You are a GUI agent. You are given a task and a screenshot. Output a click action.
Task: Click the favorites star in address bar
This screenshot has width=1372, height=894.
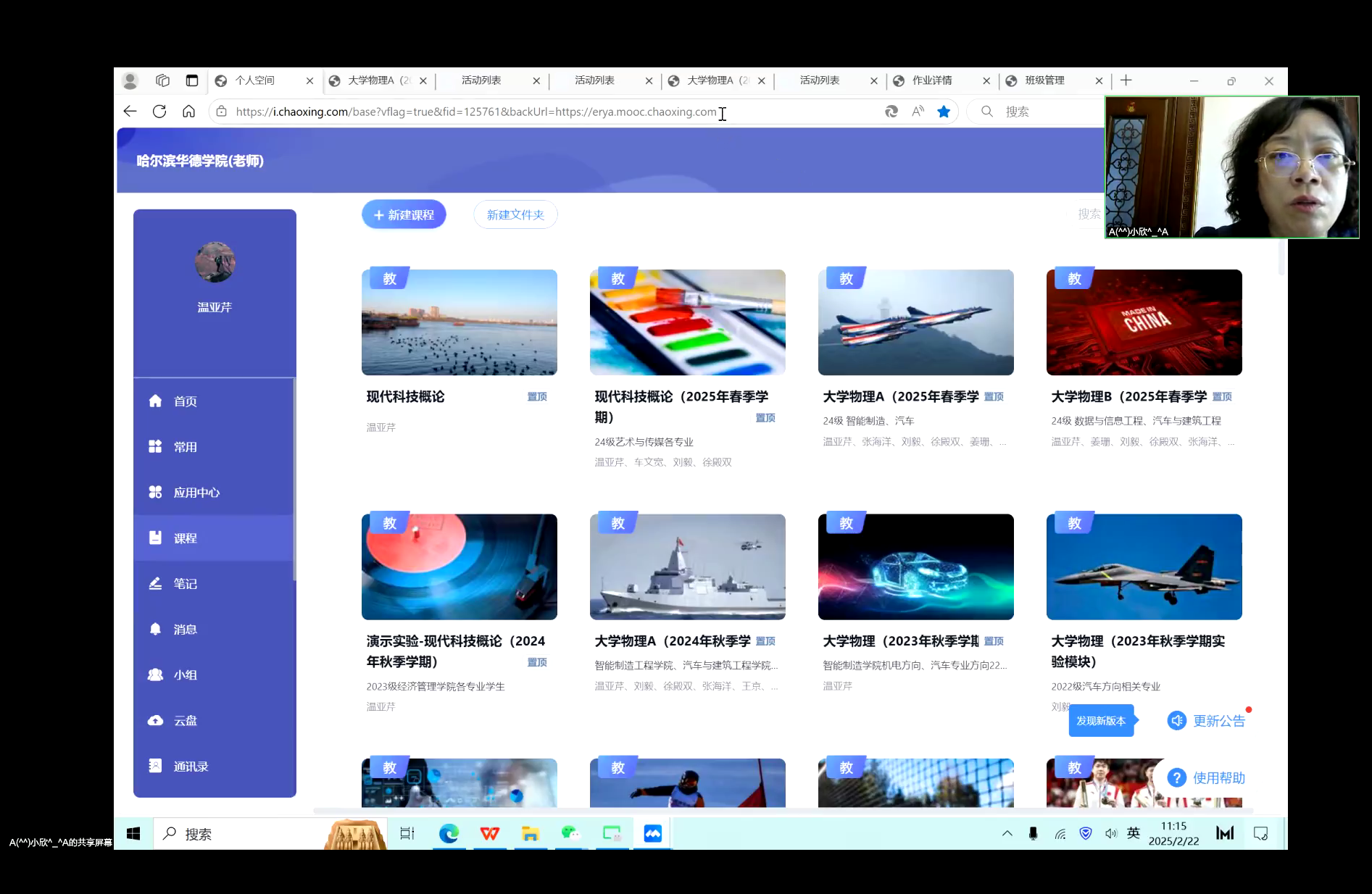tap(944, 112)
